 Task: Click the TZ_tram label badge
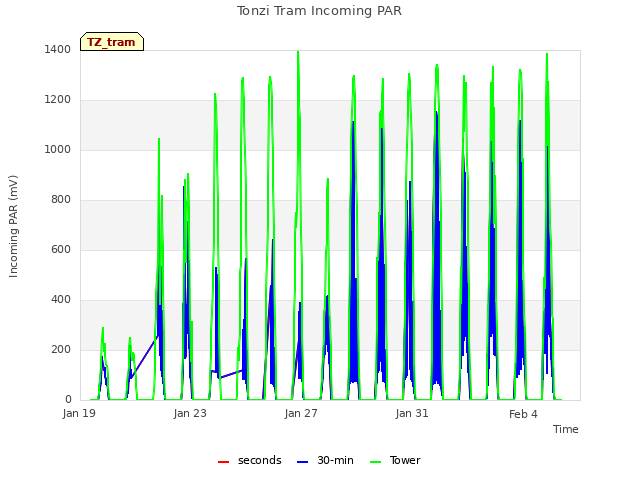tap(112, 42)
